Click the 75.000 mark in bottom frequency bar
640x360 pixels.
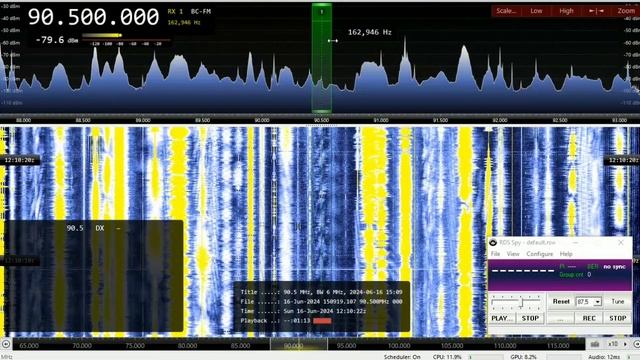135,345
